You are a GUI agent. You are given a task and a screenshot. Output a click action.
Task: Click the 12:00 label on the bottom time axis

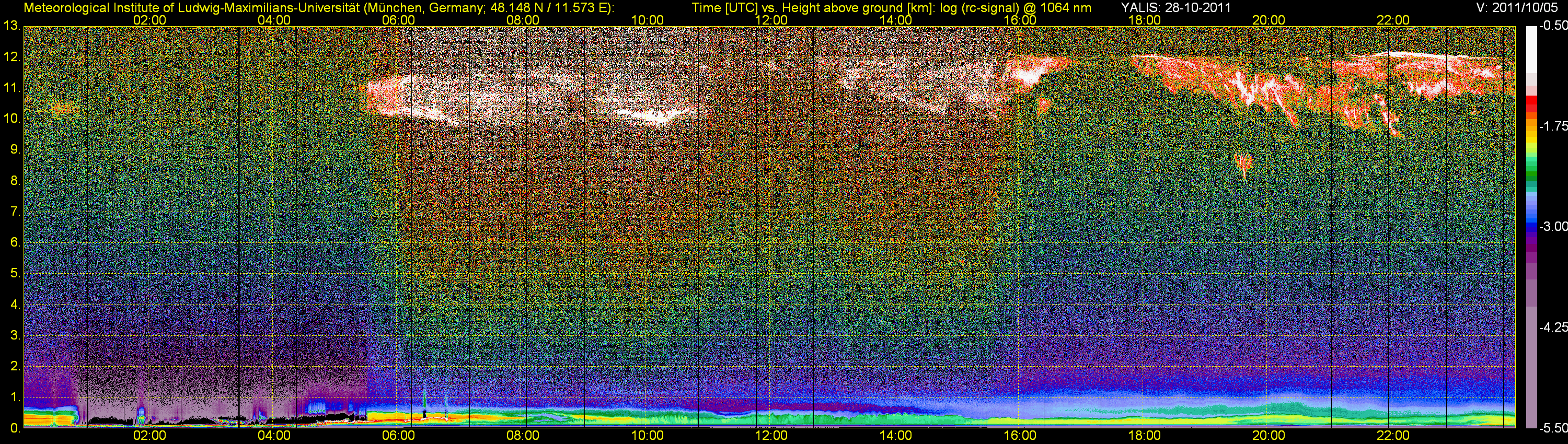771,436
